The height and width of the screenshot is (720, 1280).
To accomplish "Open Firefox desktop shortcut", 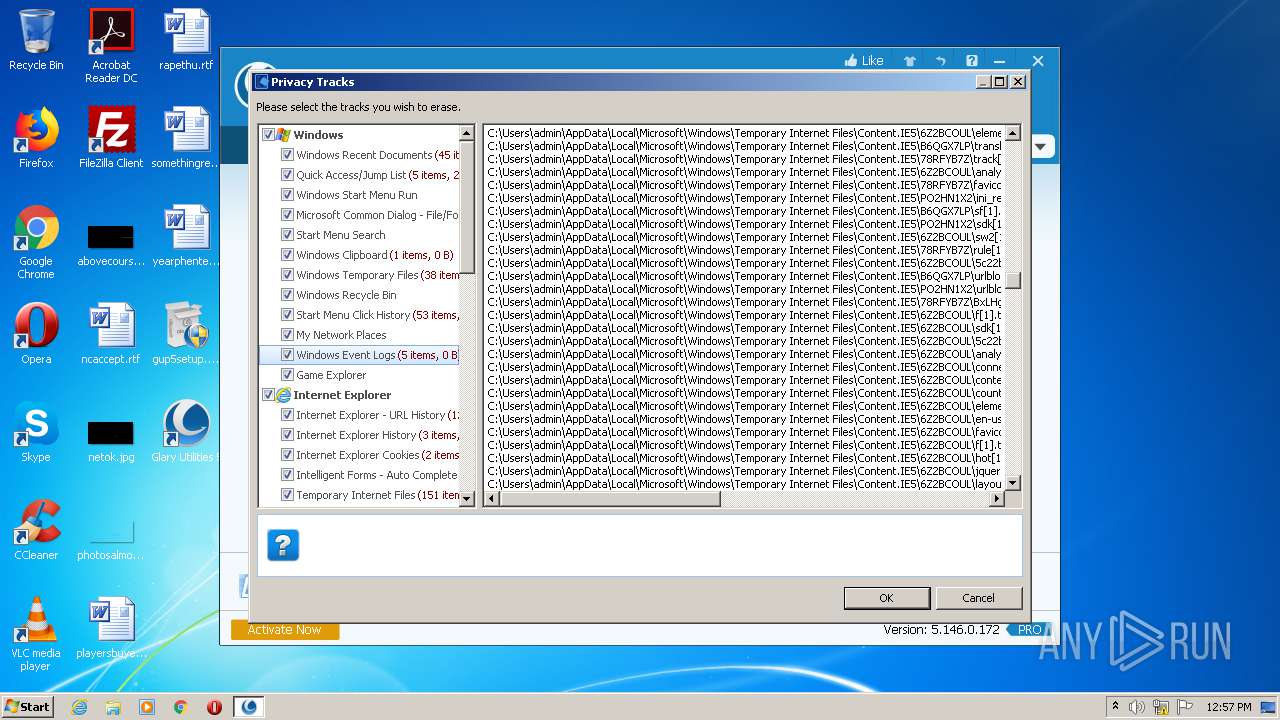I will pos(36,138).
